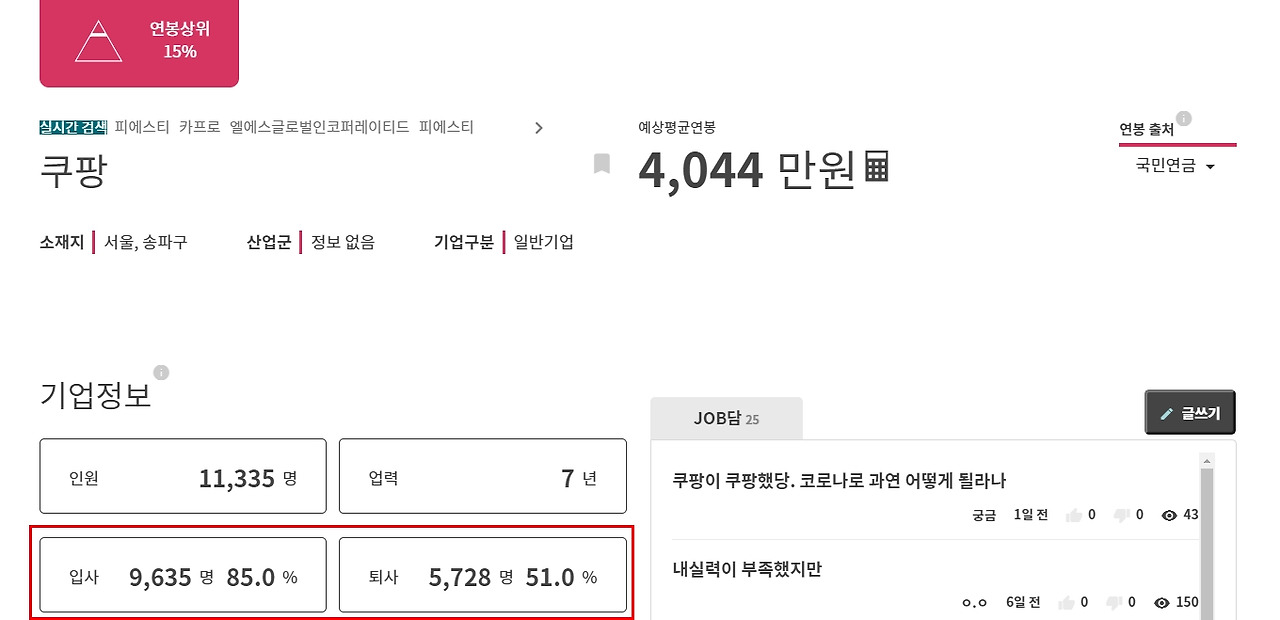Viewport: 1280px width, 620px height.
Task: Click the info icon next to 연봉 출처
Action: [x=1185, y=117]
